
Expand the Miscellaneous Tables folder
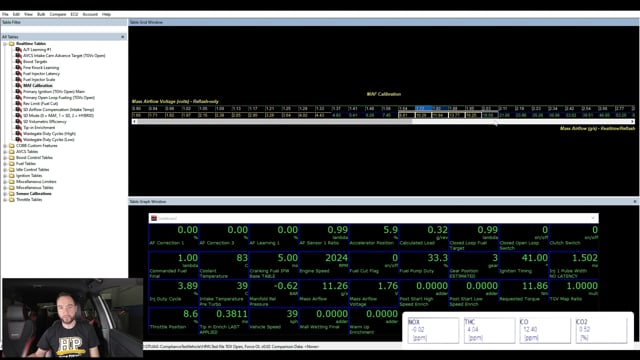[5, 187]
